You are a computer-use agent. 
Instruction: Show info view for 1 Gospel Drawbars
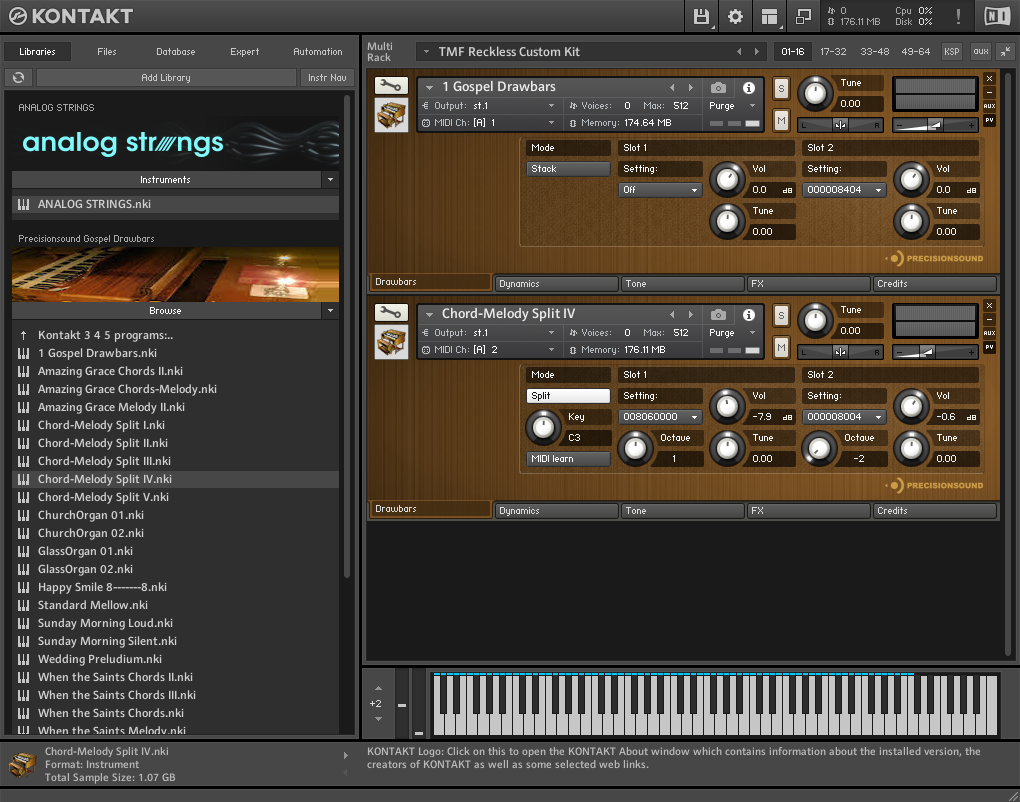[x=749, y=87]
